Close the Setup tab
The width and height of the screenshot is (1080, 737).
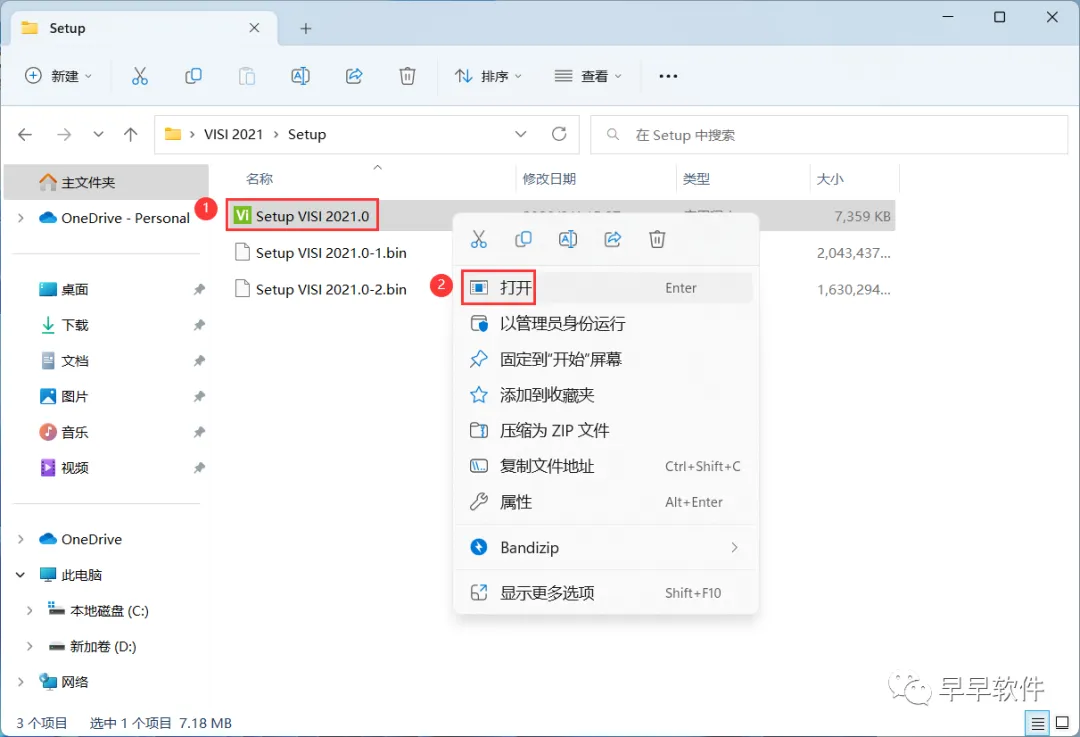254,28
